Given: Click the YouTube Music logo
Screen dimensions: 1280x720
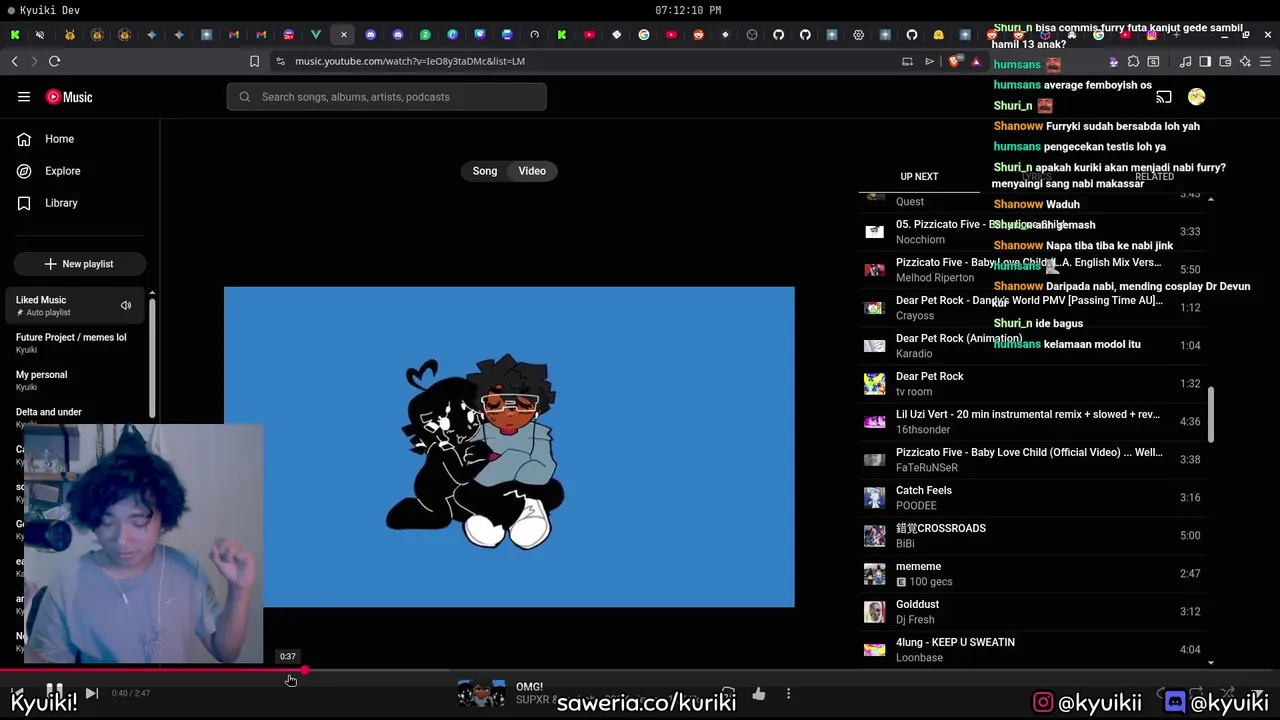Looking at the screenshot, I should click(x=69, y=97).
